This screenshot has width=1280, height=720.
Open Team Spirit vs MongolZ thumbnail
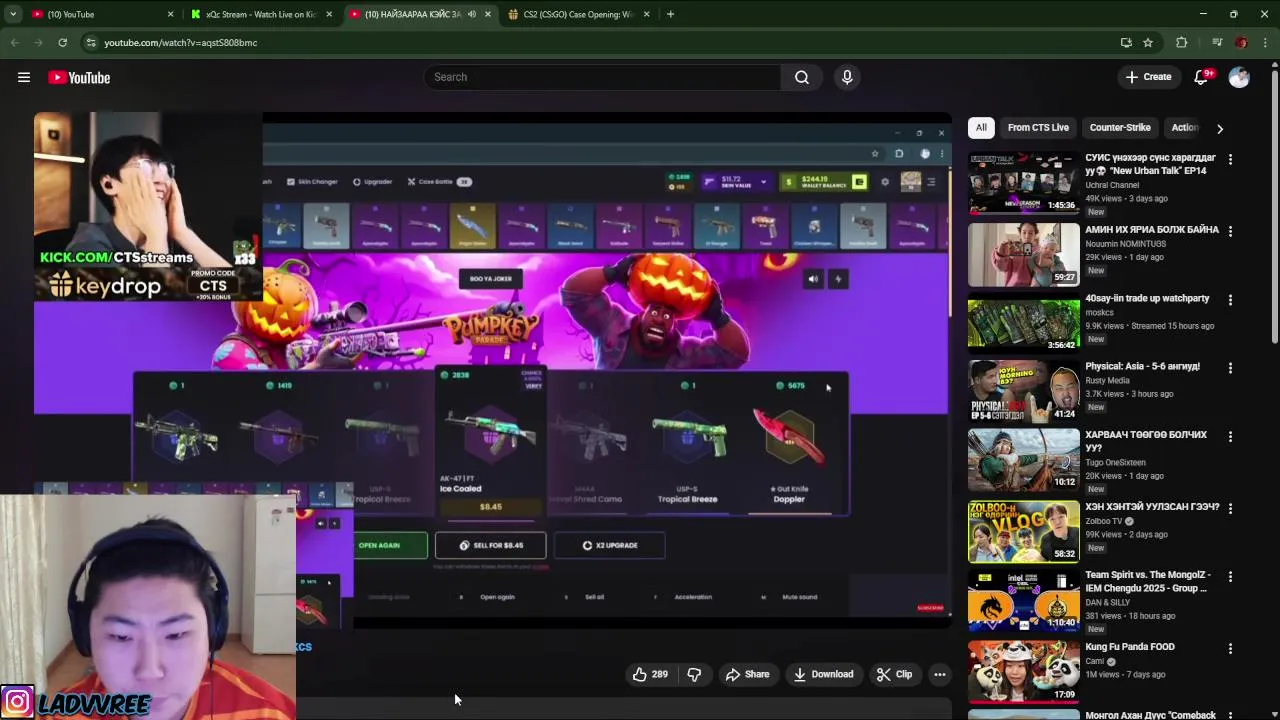point(1023,600)
